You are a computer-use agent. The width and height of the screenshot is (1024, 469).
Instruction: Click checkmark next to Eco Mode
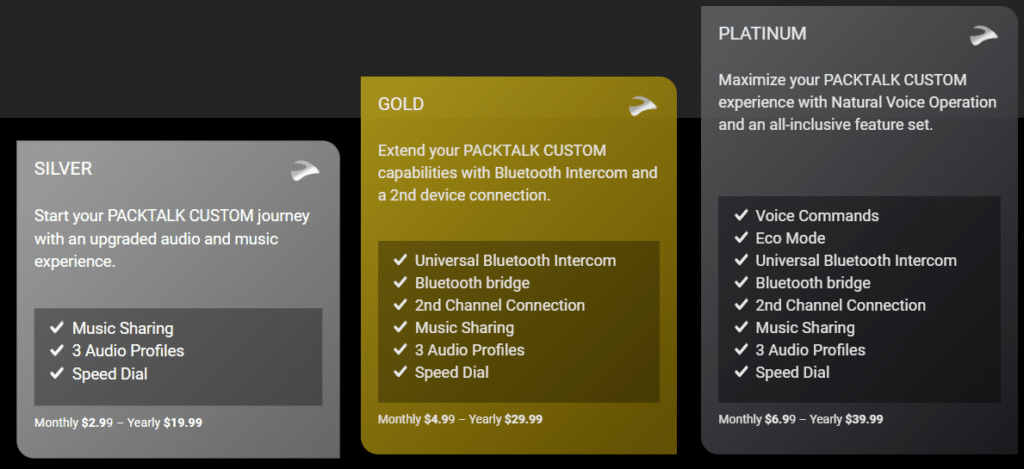[741, 238]
